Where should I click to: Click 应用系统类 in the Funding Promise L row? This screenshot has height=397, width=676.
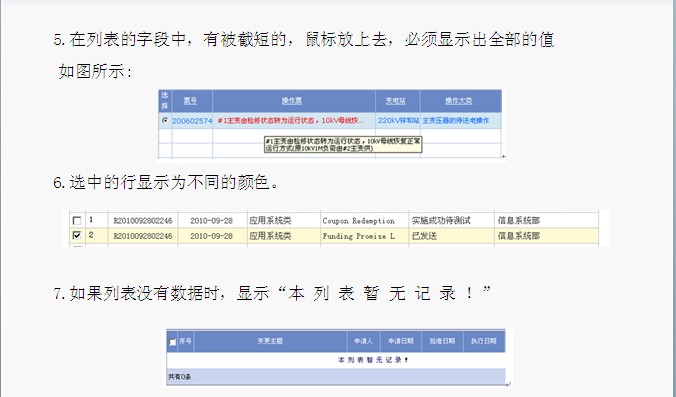[x=270, y=236]
